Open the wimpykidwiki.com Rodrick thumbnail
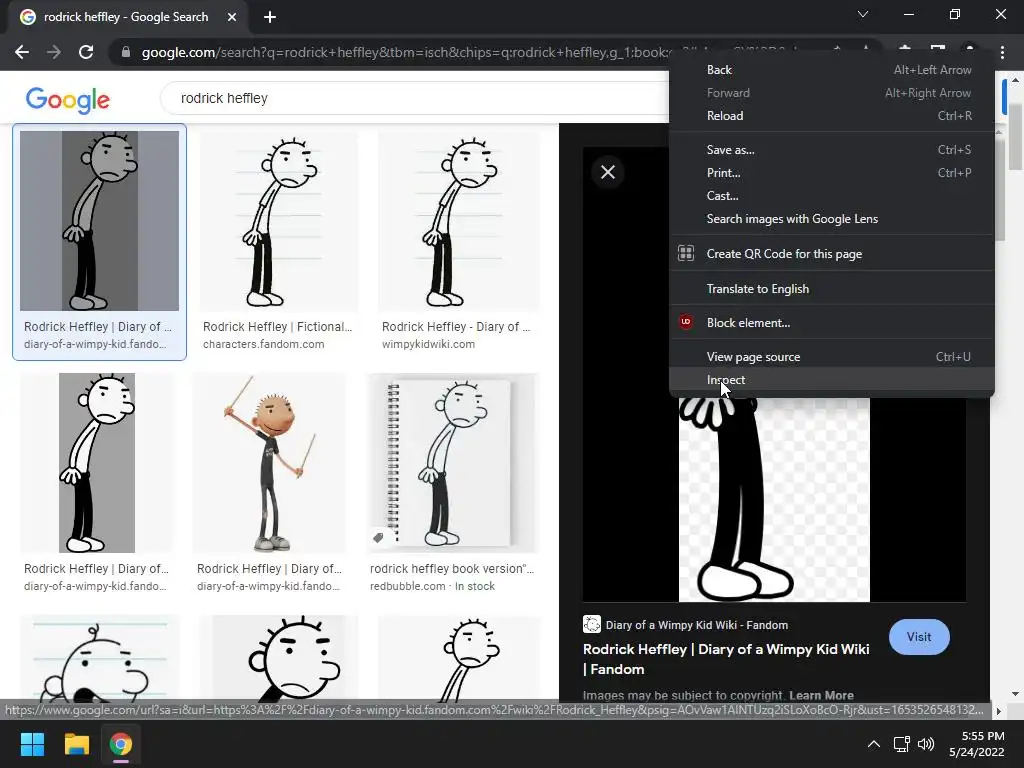 tap(458, 221)
